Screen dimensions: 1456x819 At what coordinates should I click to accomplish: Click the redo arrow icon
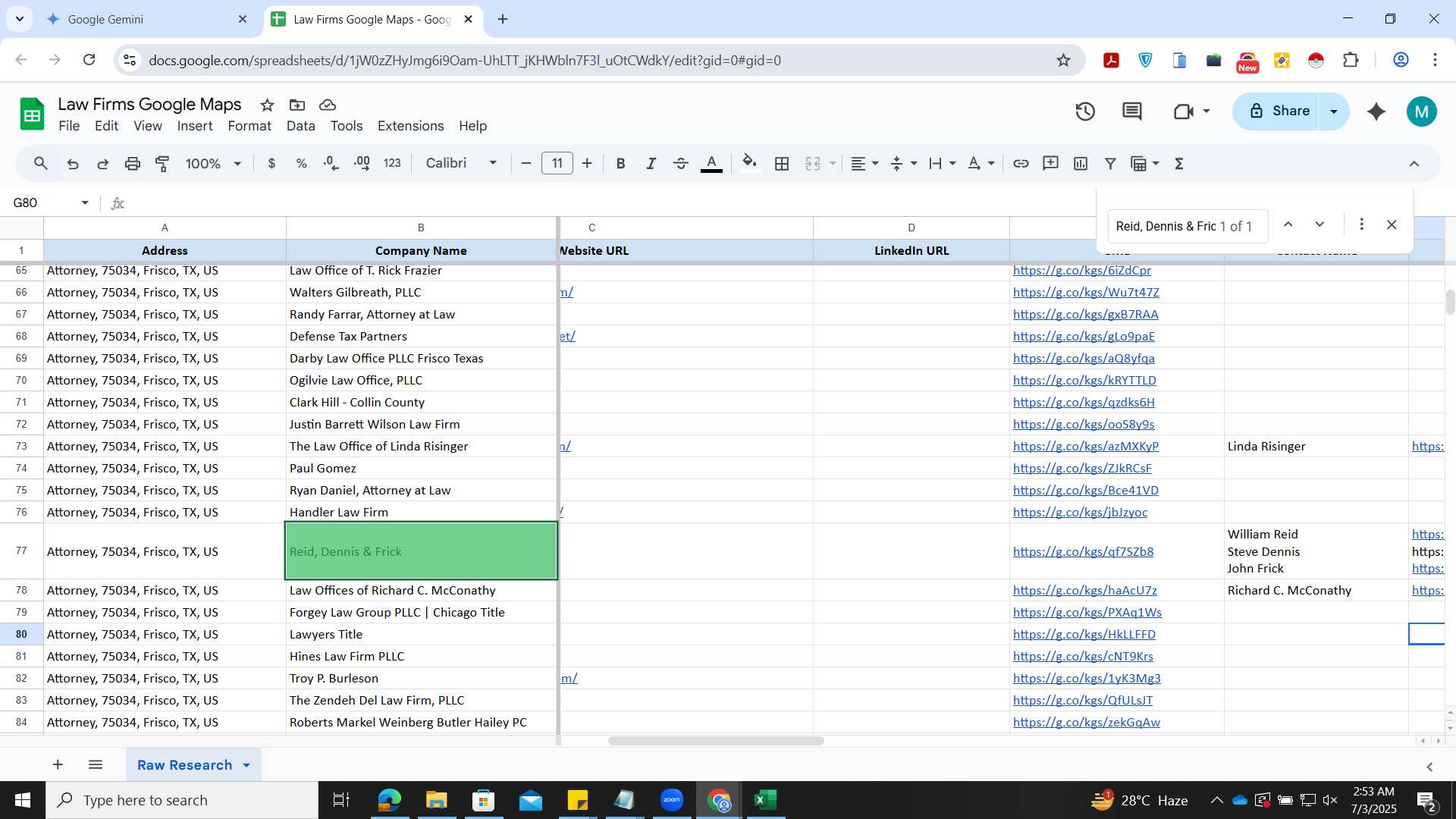[x=102, y=163]
